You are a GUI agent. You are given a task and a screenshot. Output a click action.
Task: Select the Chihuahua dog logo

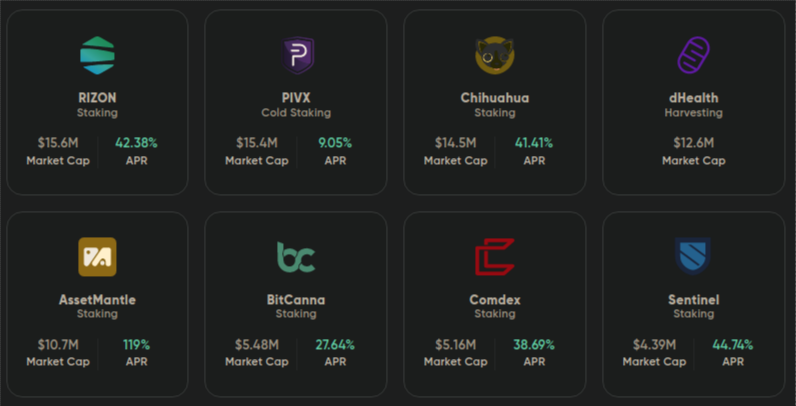click(495, 55)
